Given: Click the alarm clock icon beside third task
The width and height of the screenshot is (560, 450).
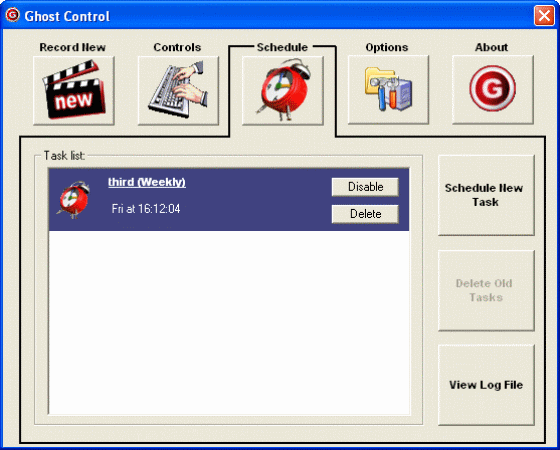Looking at the screenshot, I should (74, 200).
